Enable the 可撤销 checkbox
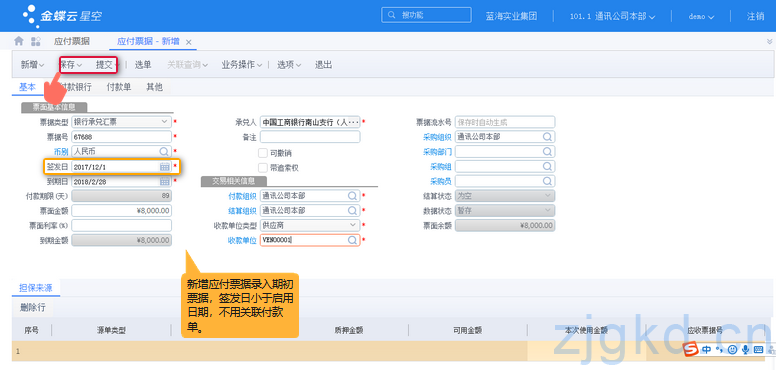776x370 pixels. click(x=263, y=153)
